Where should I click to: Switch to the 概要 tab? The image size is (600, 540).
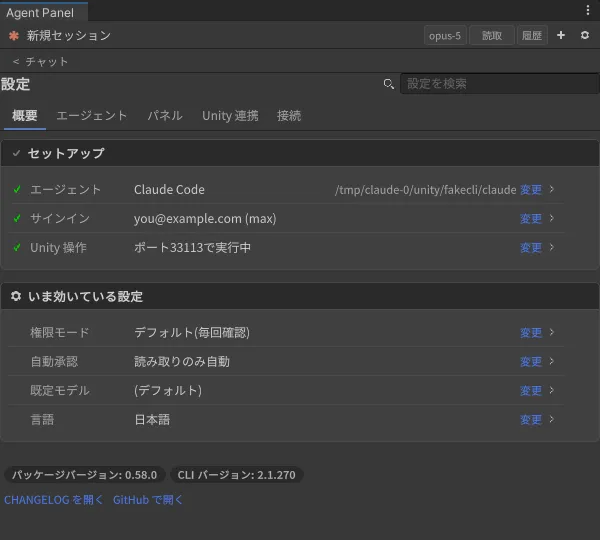click(x=25, y=116)
